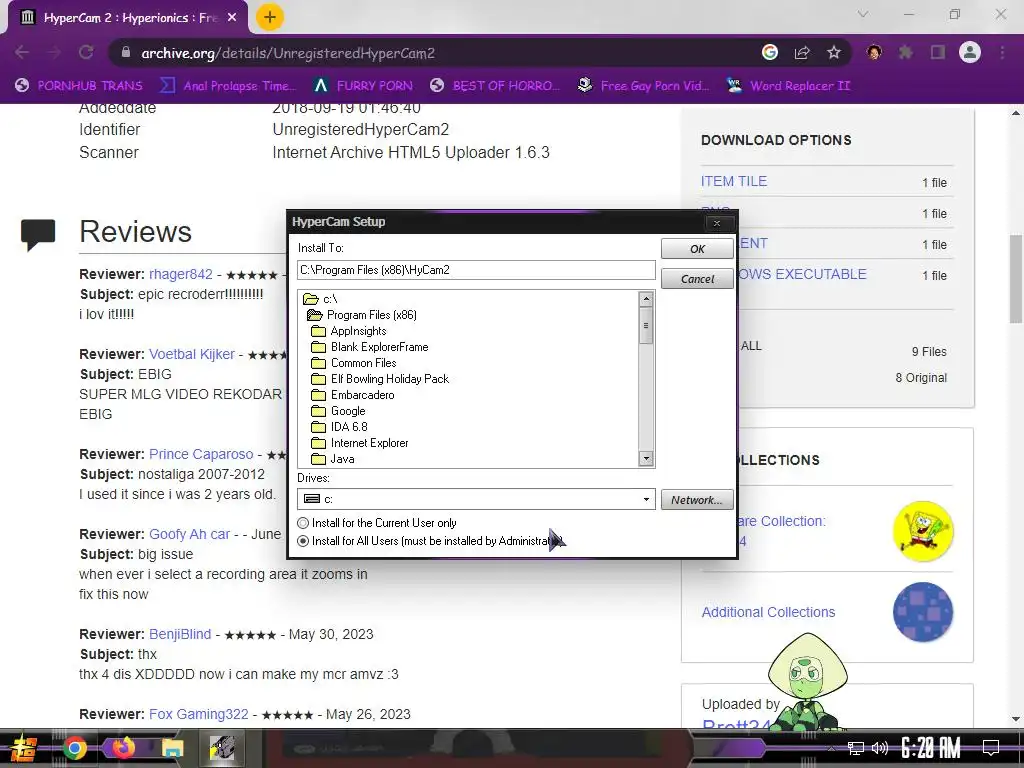Screen dimensions: 1024x768
Task: Click the Google icon in address bar
Action: pos(769,52)
